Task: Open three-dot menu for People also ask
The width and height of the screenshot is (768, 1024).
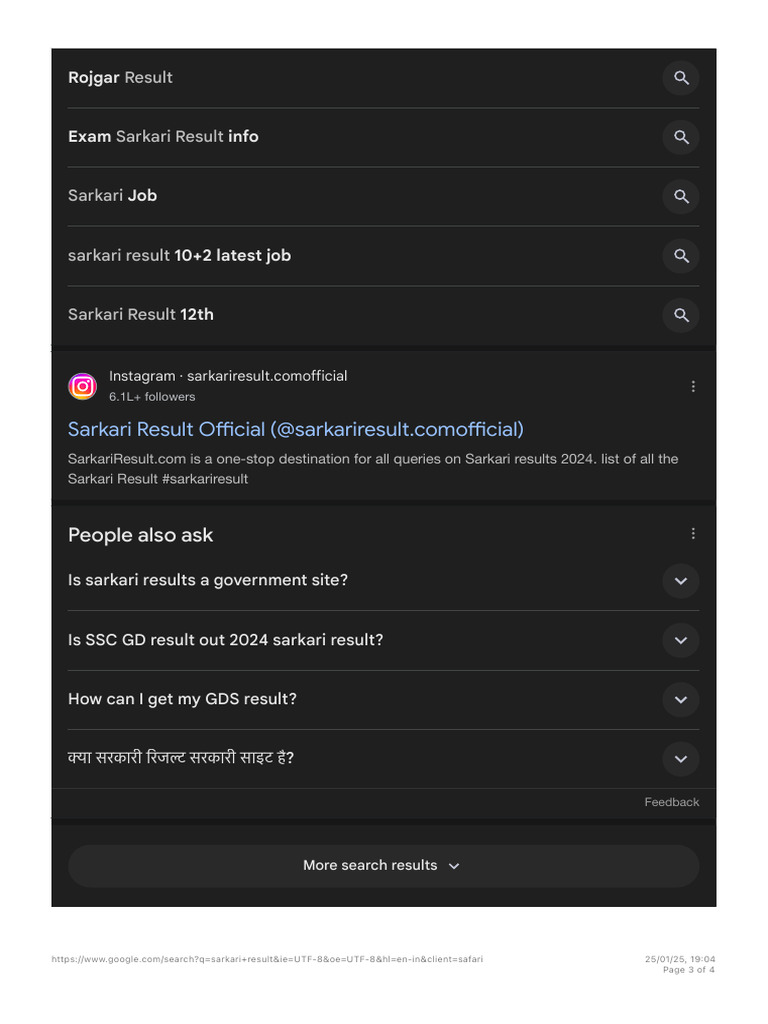Action: pyautogui.click(x=693, y=534)
